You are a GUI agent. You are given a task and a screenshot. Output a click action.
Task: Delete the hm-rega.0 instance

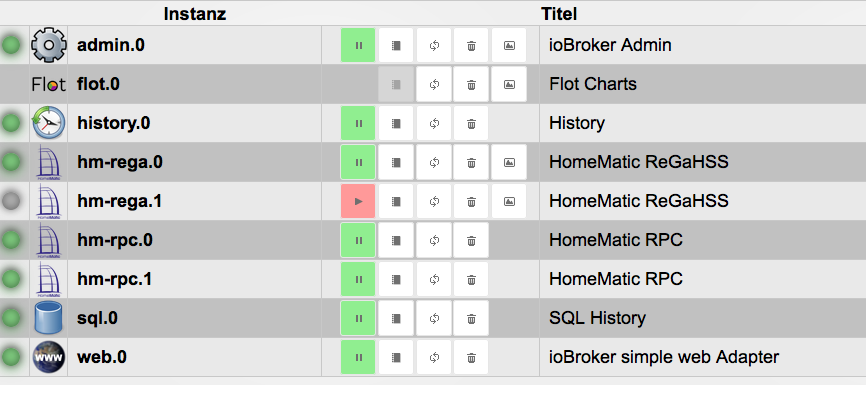[471, 162]
